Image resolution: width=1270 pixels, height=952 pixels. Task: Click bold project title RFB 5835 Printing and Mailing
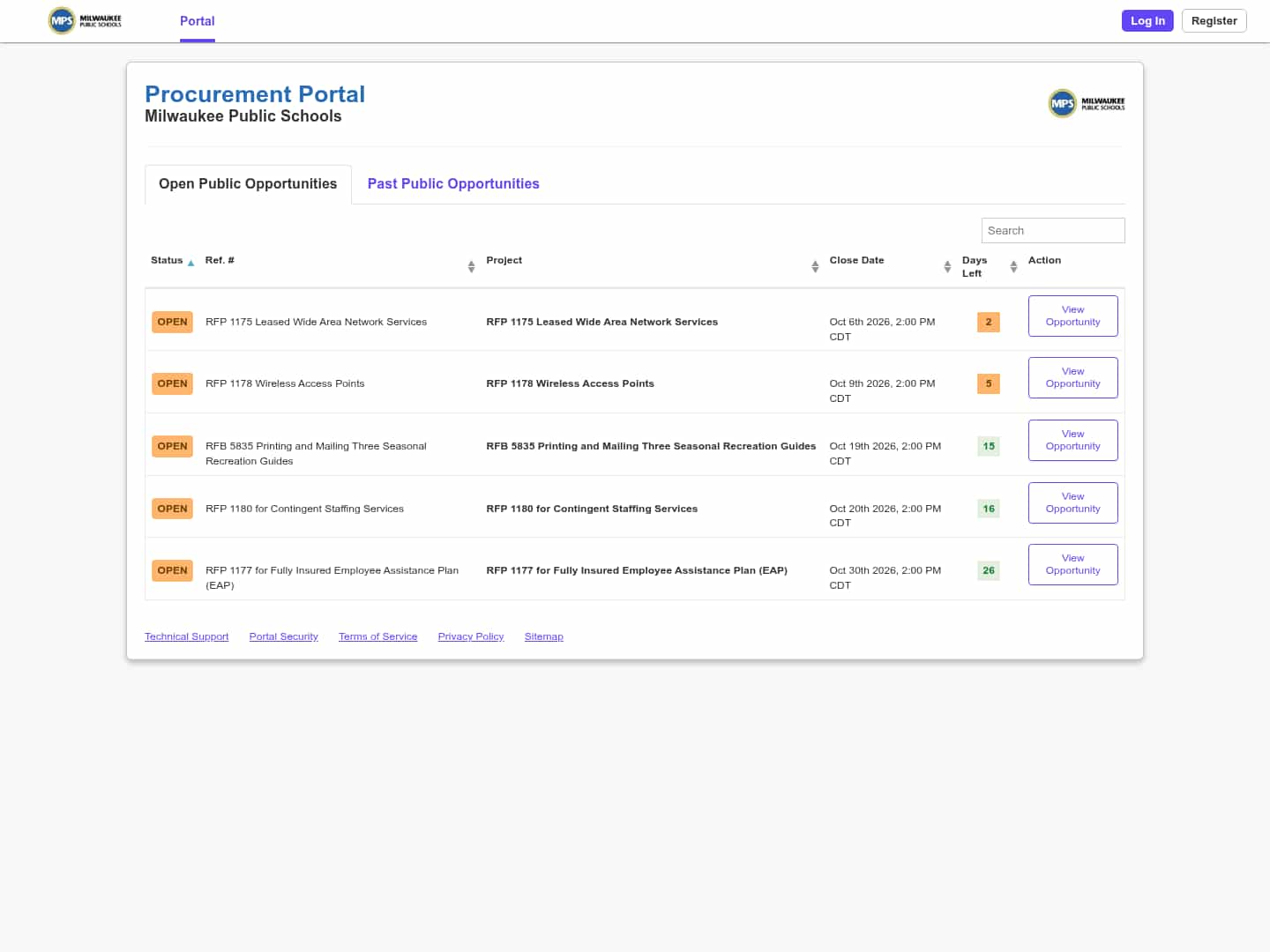(x=651, y=446)
